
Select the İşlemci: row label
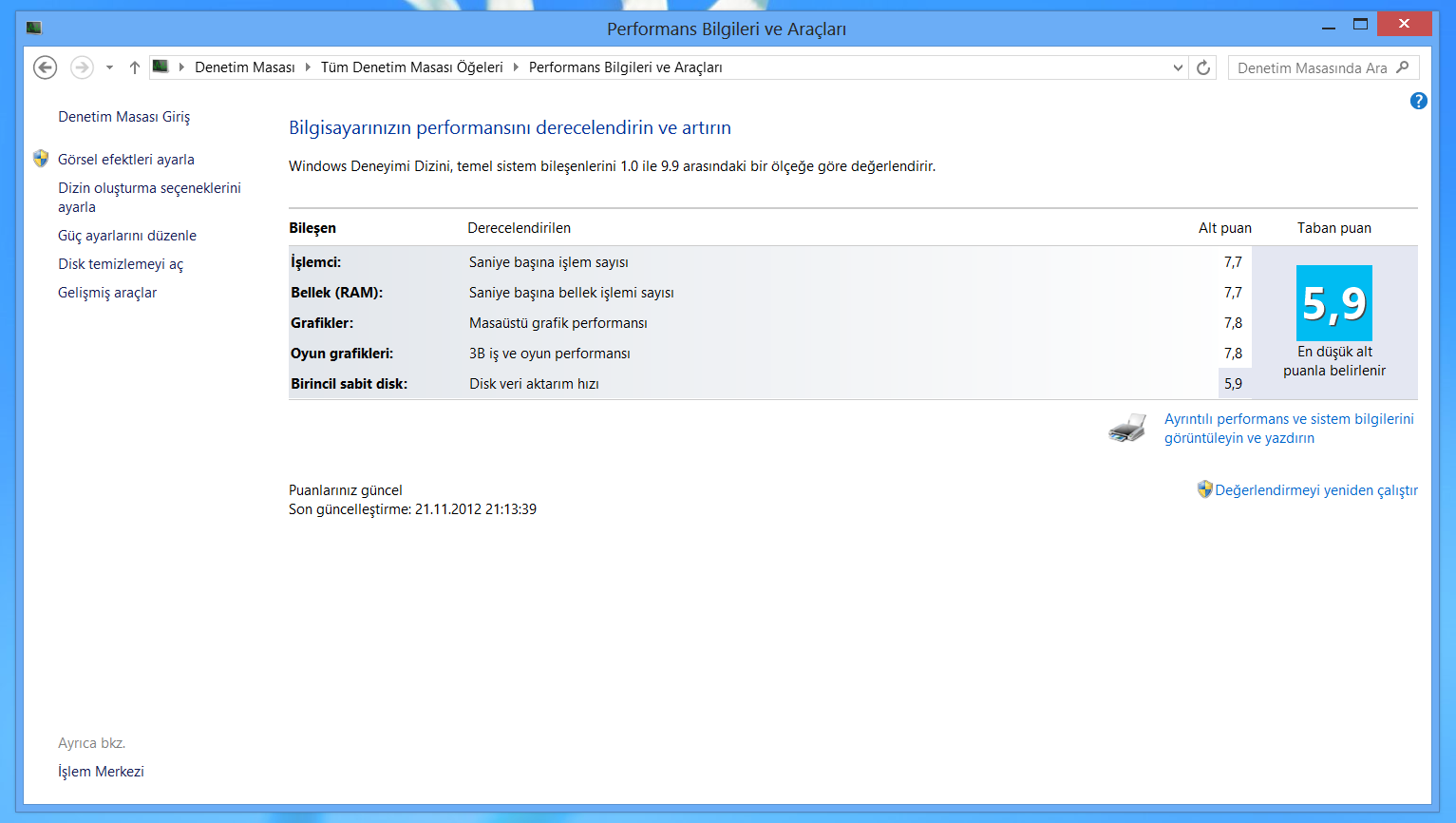(316, 262)
